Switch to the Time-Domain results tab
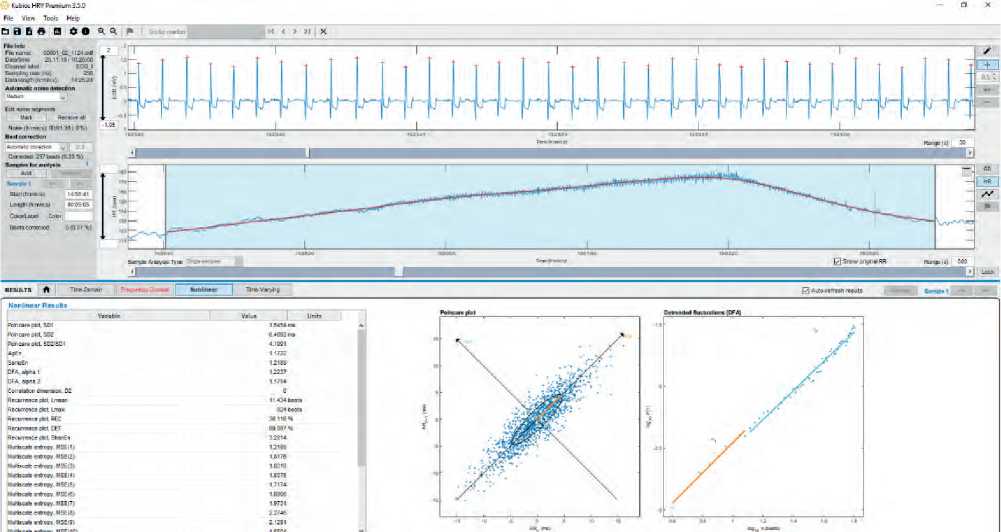The height and width of the screenshot is (532, 1001). (x=86, y=290)
